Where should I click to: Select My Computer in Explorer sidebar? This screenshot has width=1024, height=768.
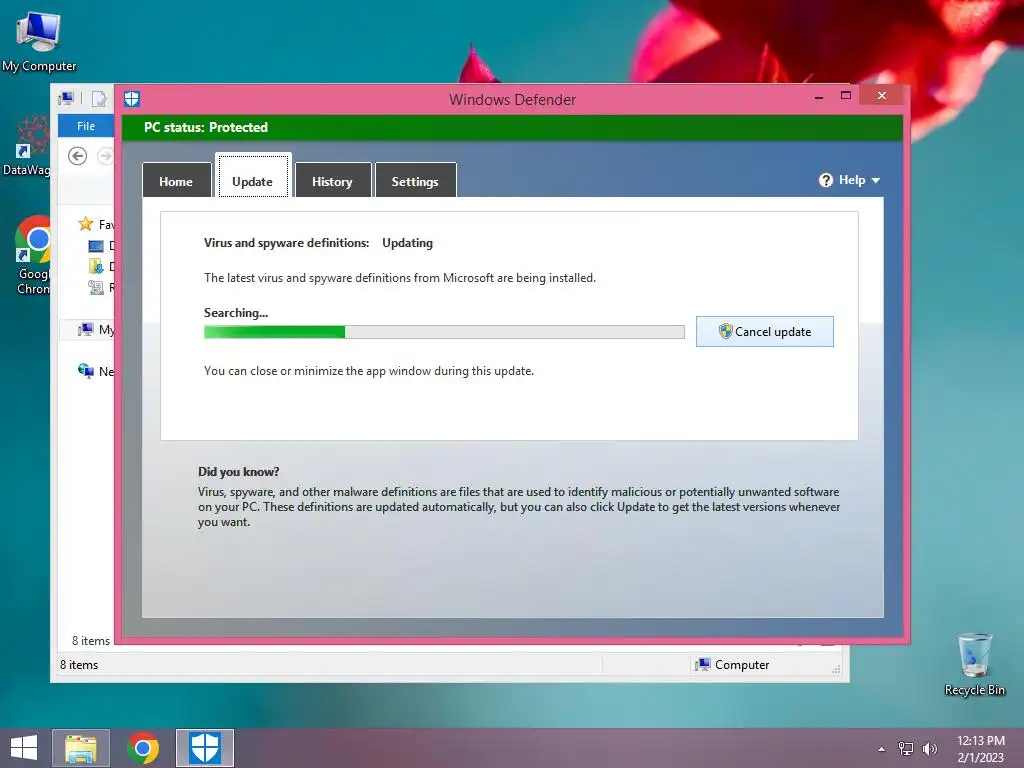tap(96, 330)
